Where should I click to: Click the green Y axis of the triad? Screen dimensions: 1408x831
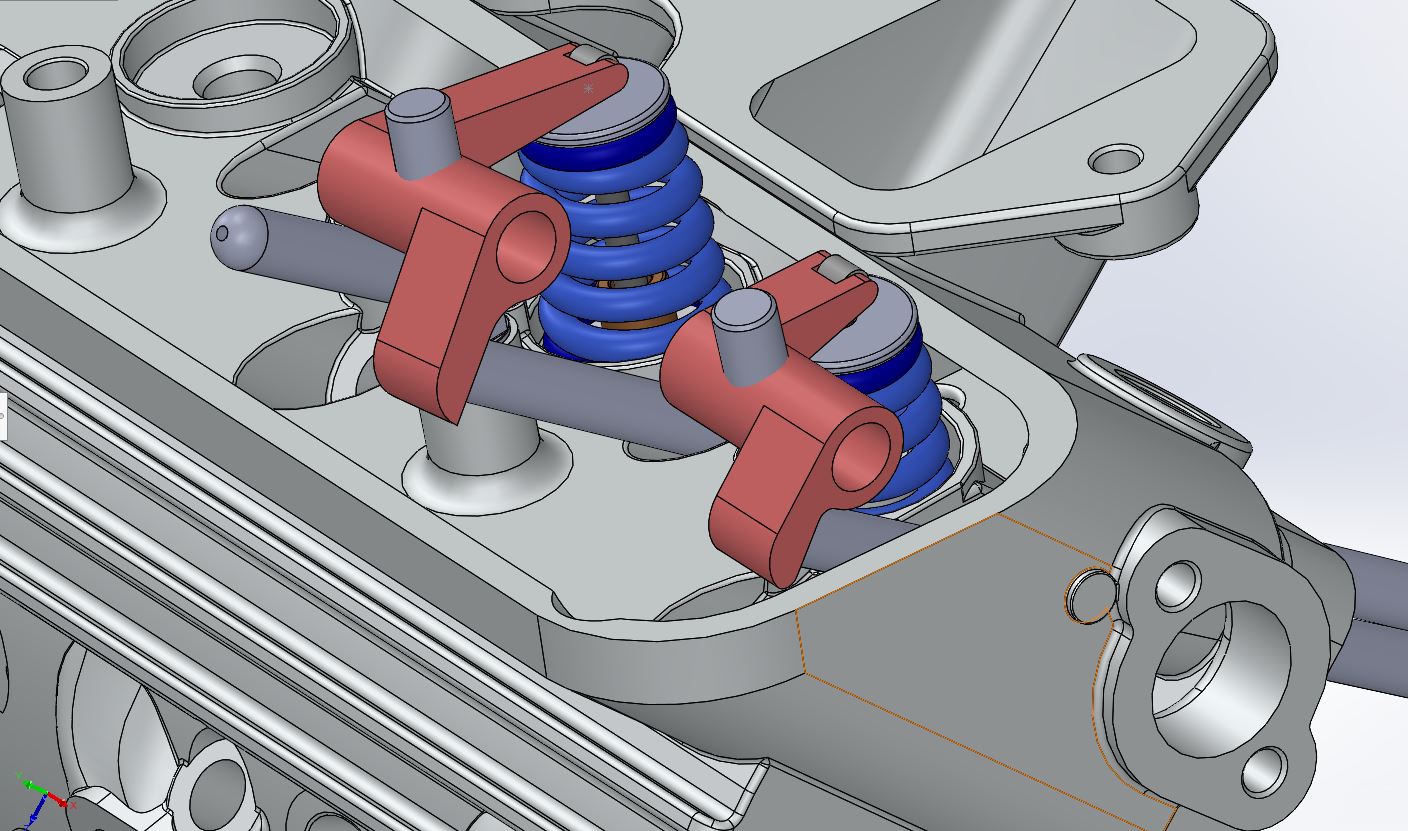[x=34, y=787]
